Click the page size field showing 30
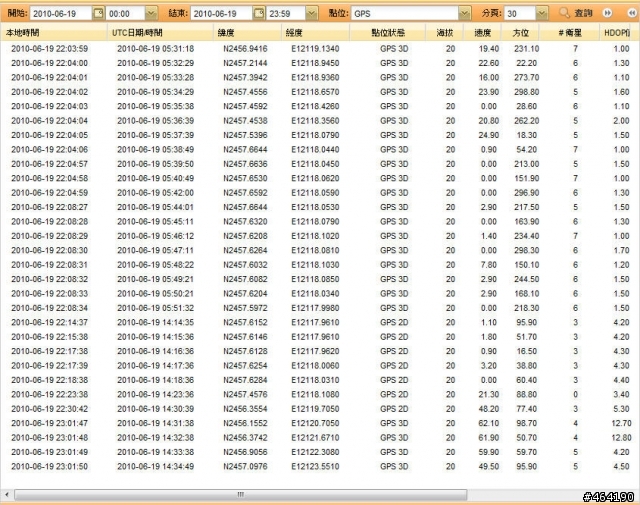Viewport: 640px width, 505px height. pos(520,13)
